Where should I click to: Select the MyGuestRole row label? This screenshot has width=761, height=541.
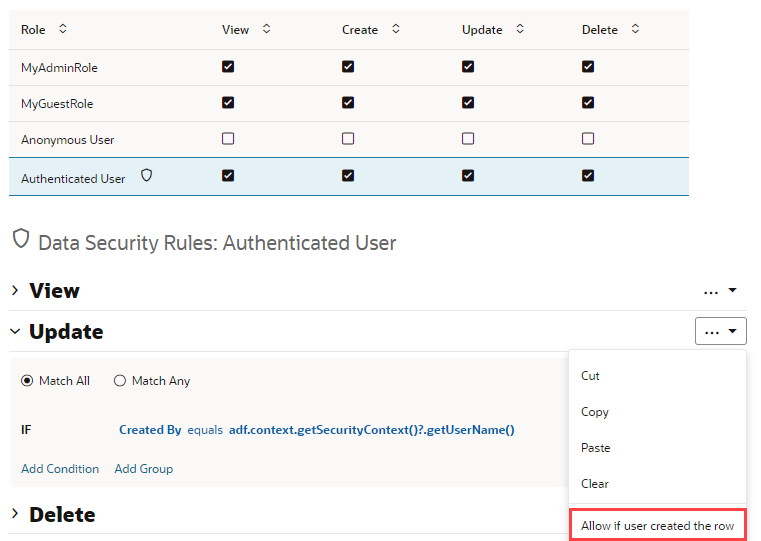click(x=57, y=103)
